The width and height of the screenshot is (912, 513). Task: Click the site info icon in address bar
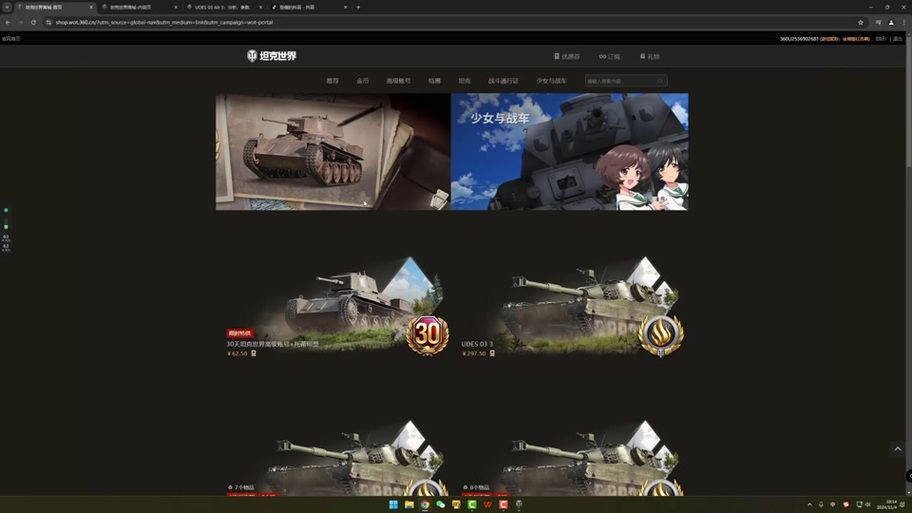pyautogui.click(x=48, y=22)
